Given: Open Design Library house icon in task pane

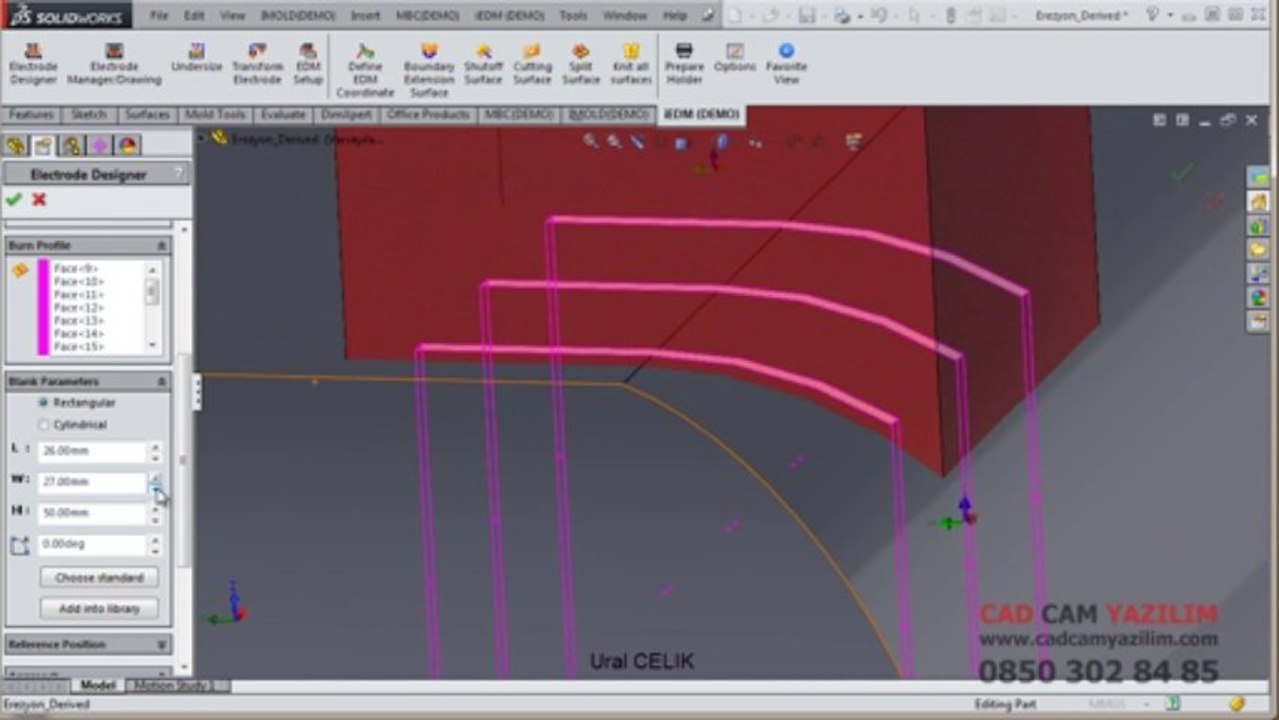Looking at the screenshot, I should [x=1258, y=201].
